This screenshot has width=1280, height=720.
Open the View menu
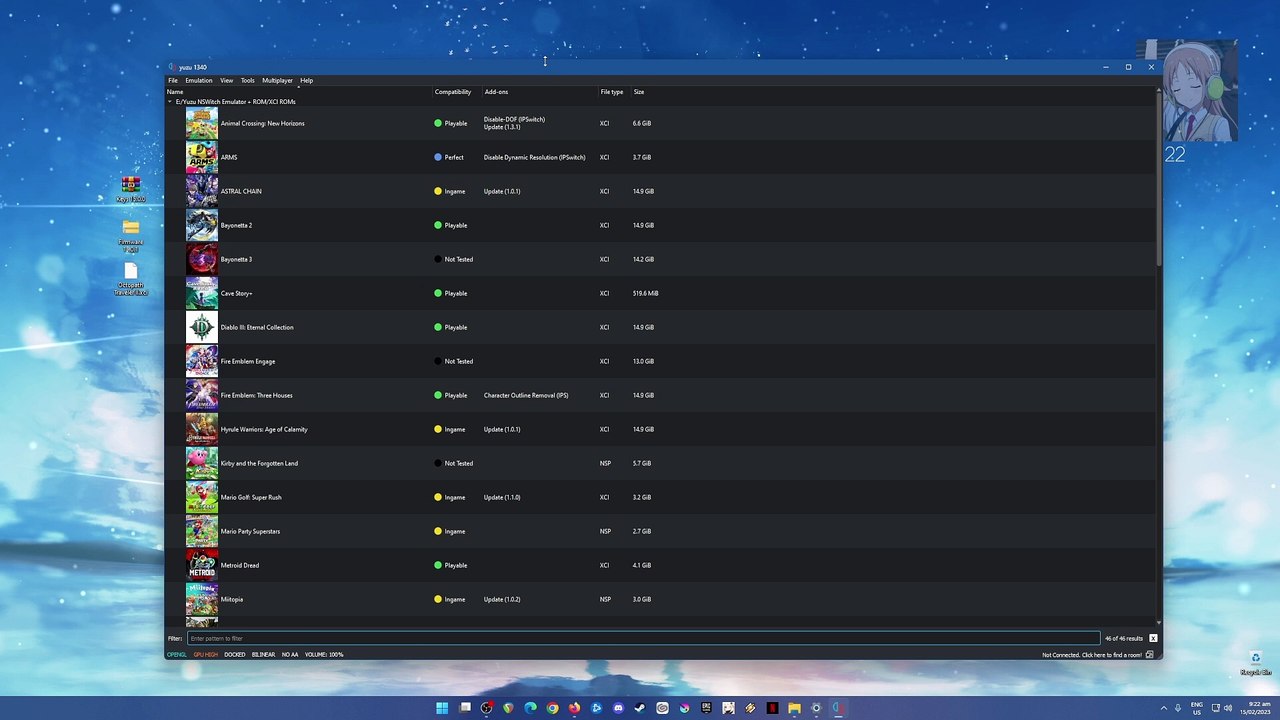tap(227, 81)
